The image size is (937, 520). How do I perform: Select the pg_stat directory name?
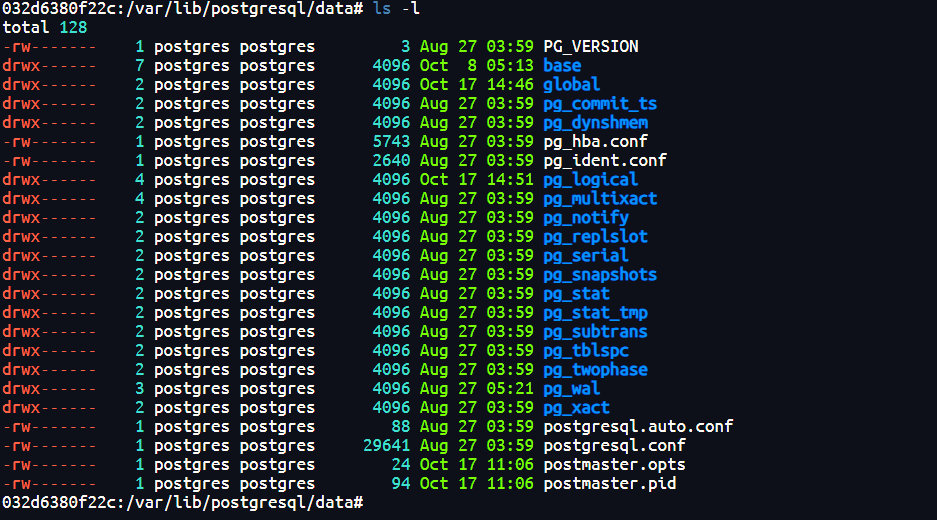[576, 294]
